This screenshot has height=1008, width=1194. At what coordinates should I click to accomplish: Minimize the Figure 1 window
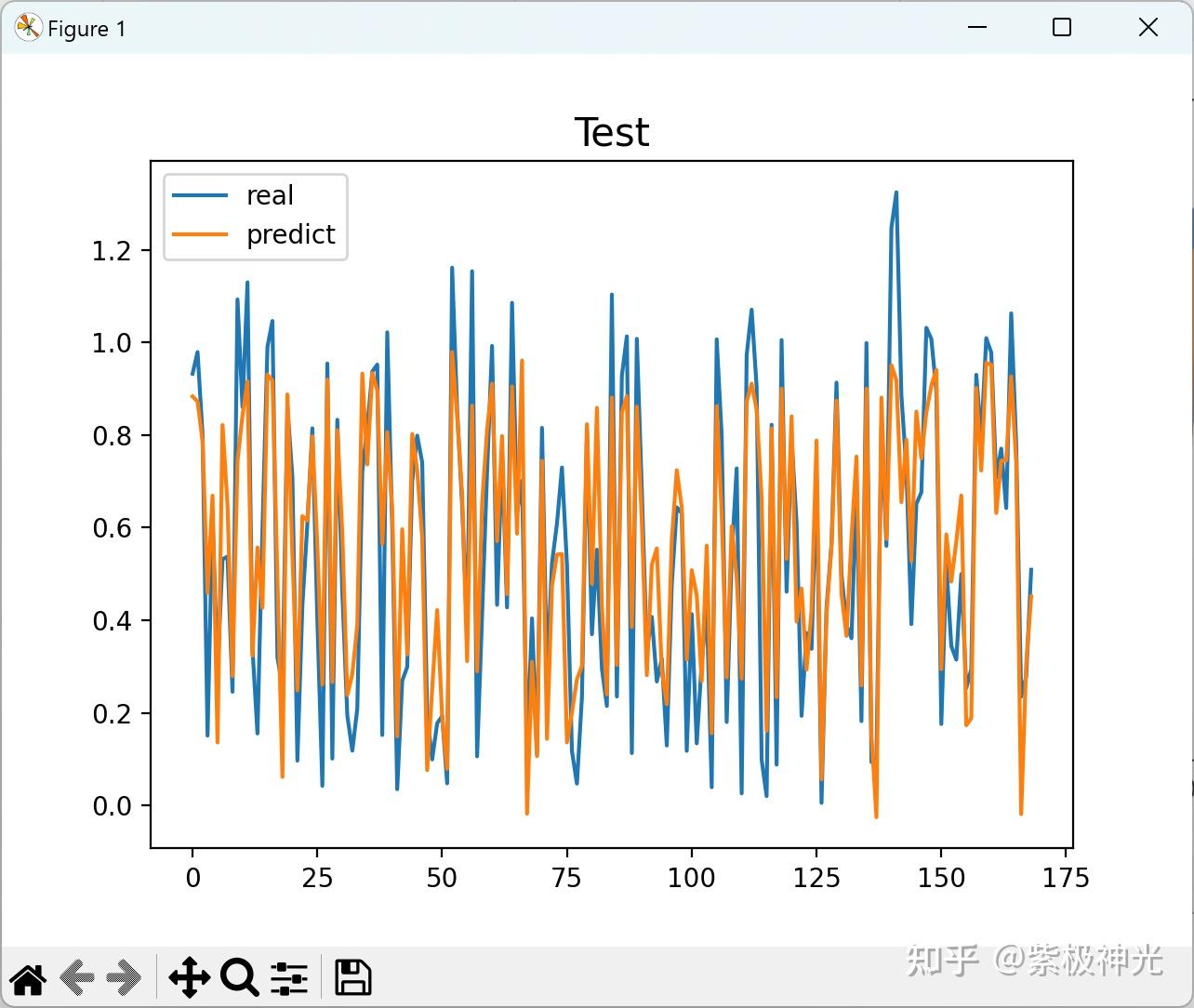976,28
